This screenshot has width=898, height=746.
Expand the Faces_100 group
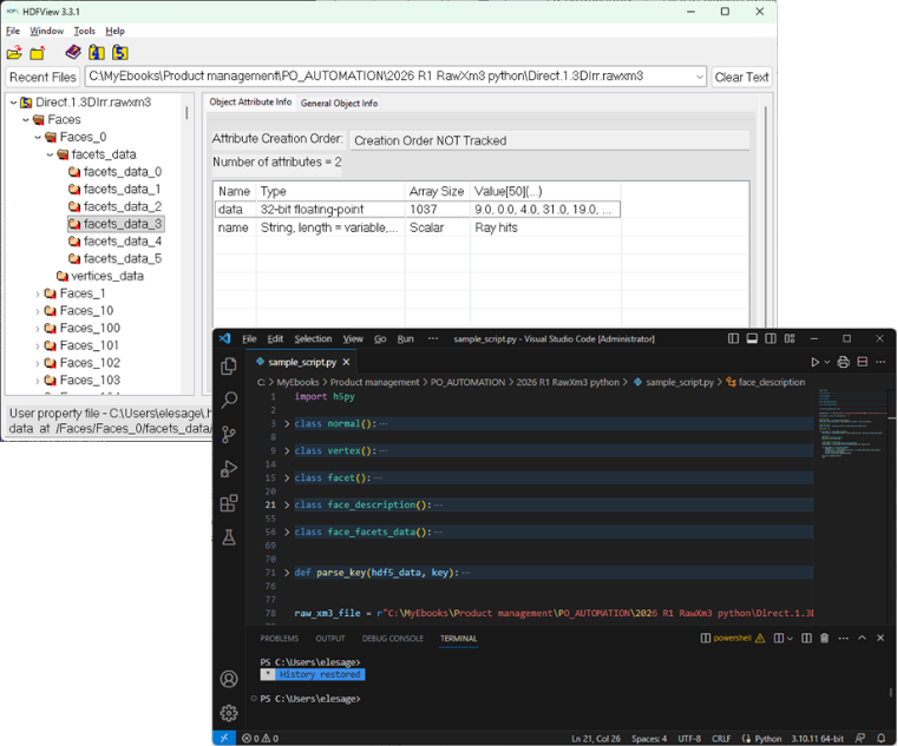[x=37, y=329]
